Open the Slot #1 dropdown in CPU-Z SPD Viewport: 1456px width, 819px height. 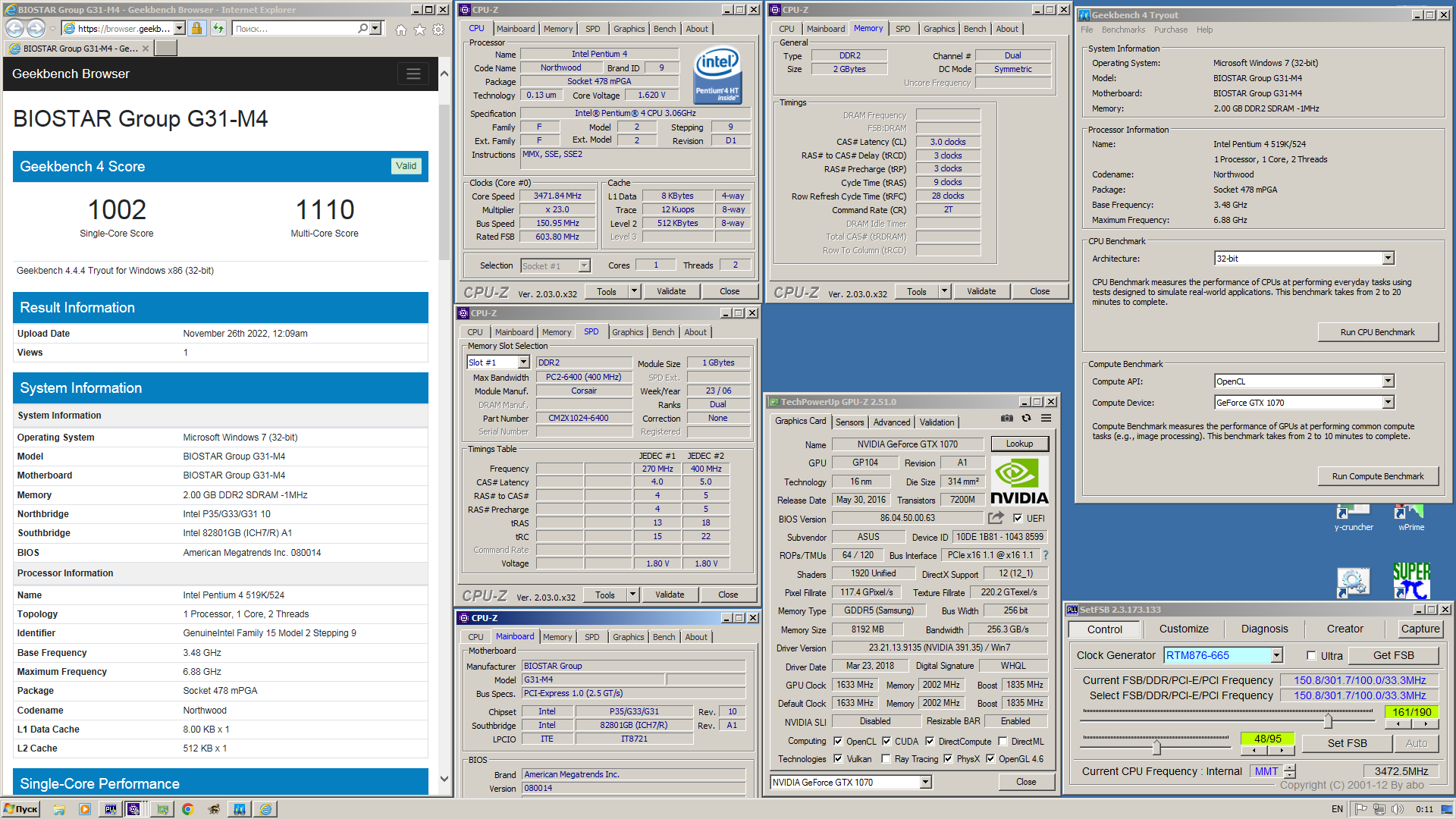pos(523,362)
